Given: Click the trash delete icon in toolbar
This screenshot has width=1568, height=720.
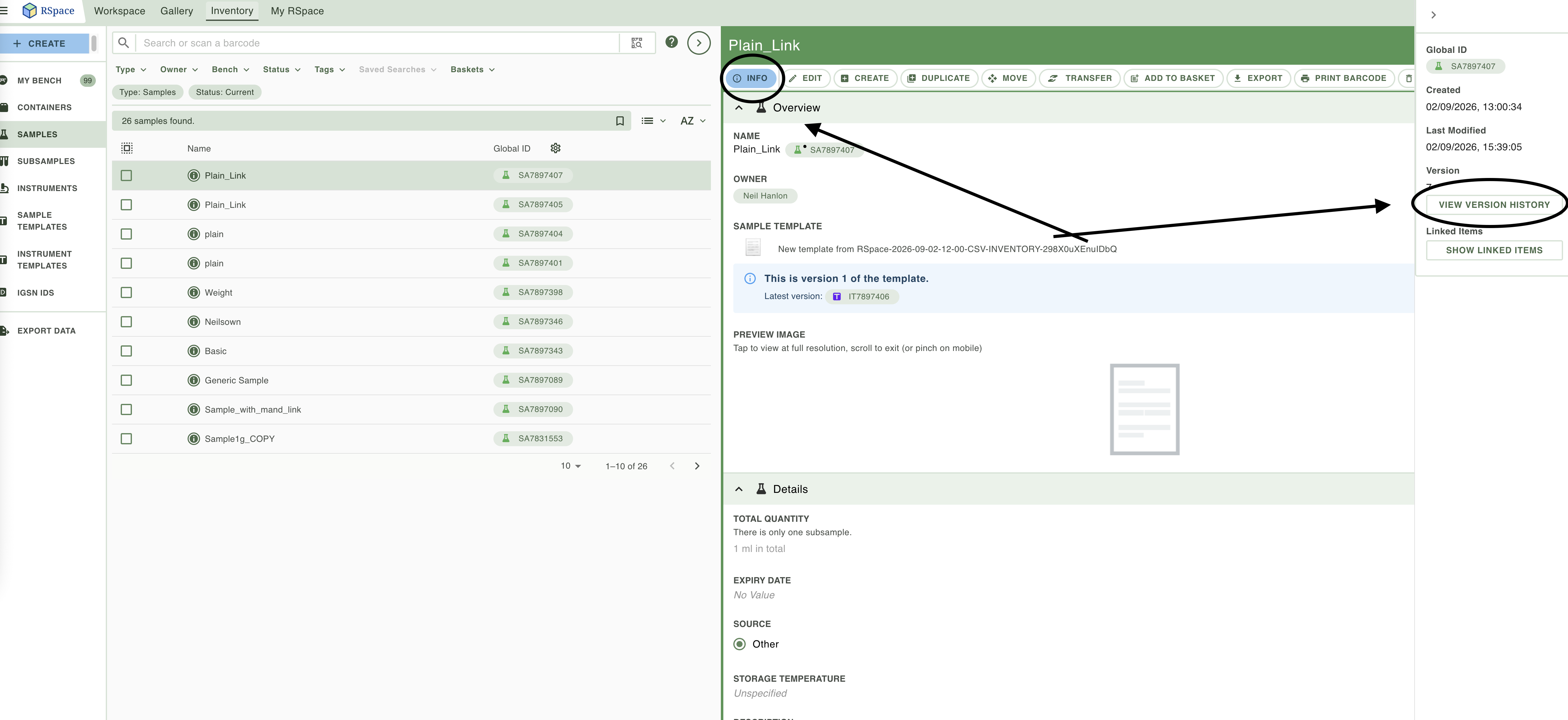Looking at the screenshot, I should [x=1408, y=78].
